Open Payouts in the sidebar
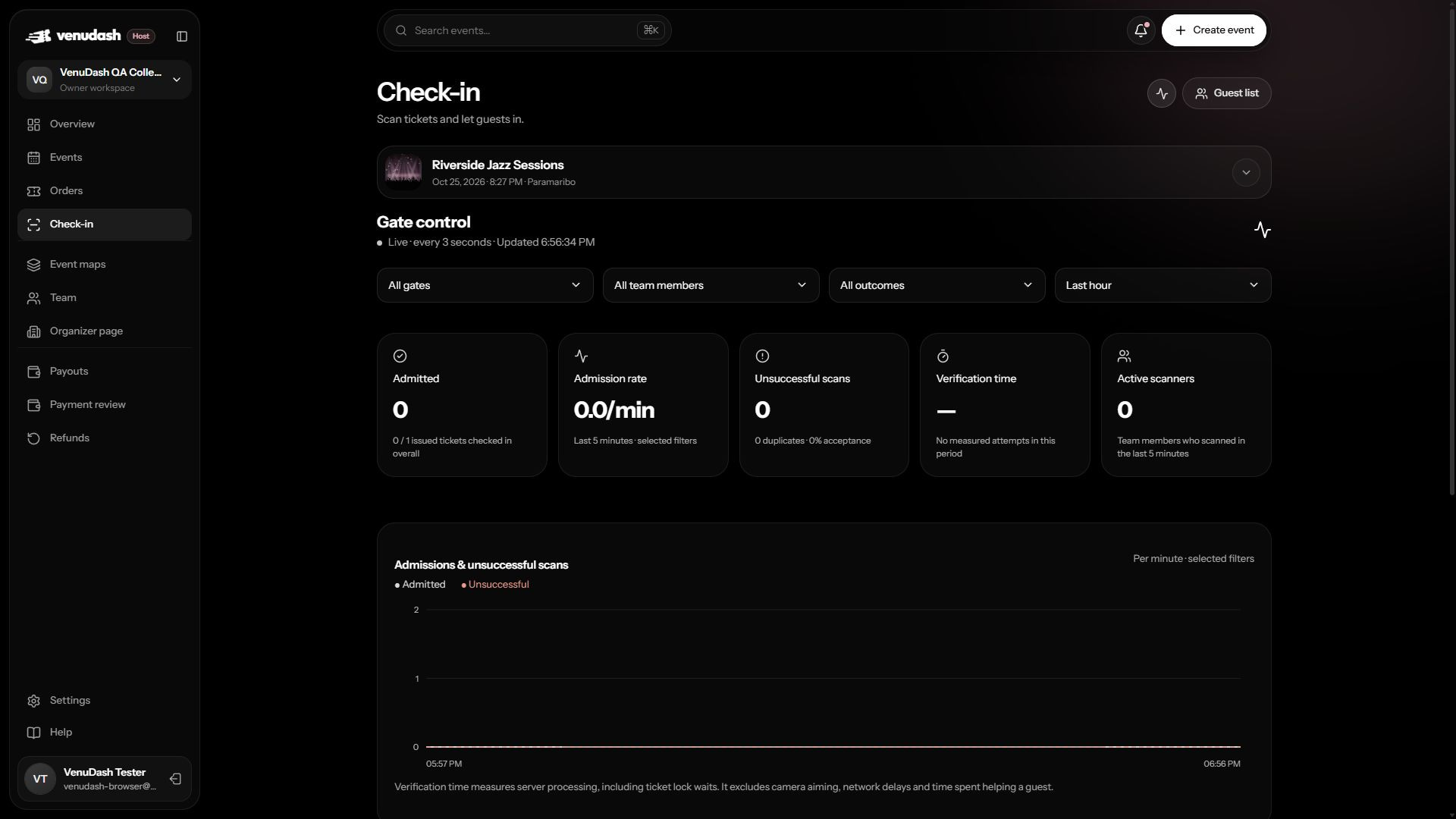Viewport: 1456px width, 819px height. tap(105, 372)
